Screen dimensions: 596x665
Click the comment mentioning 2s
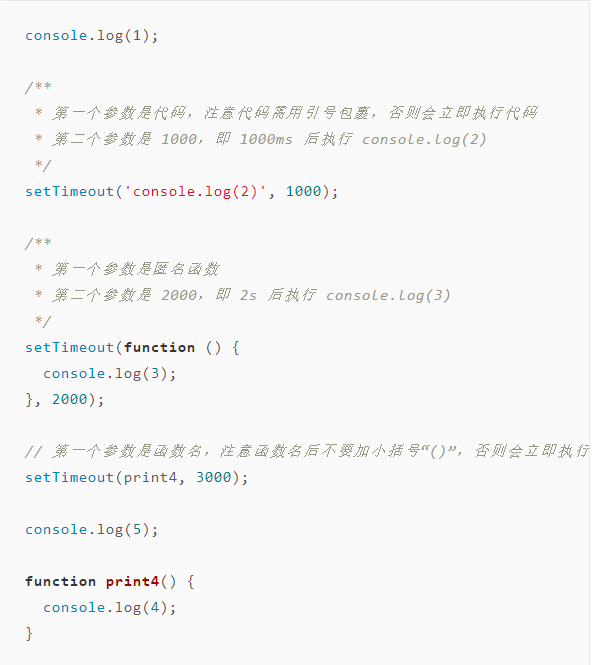click(x=242, y=296)
